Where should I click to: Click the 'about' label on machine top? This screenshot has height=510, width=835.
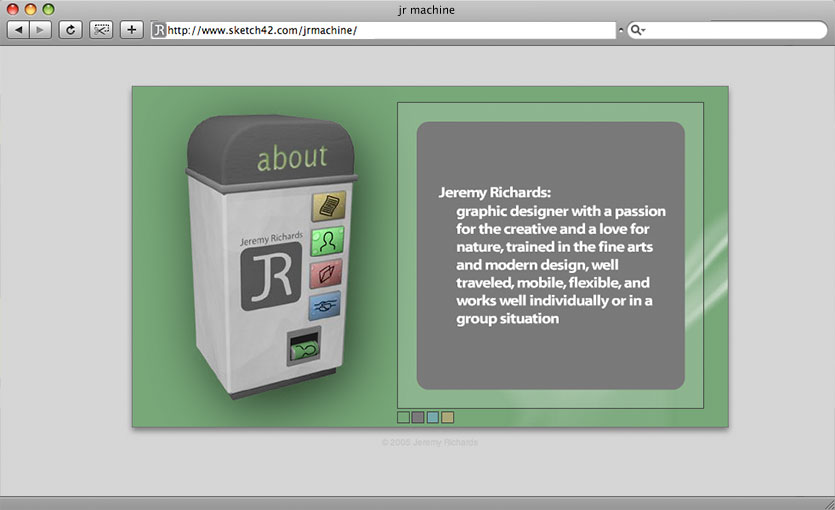[292, 158]
